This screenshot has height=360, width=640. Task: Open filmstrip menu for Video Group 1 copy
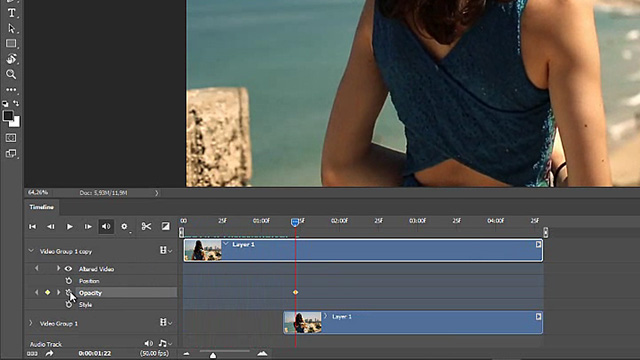point(166,250)
